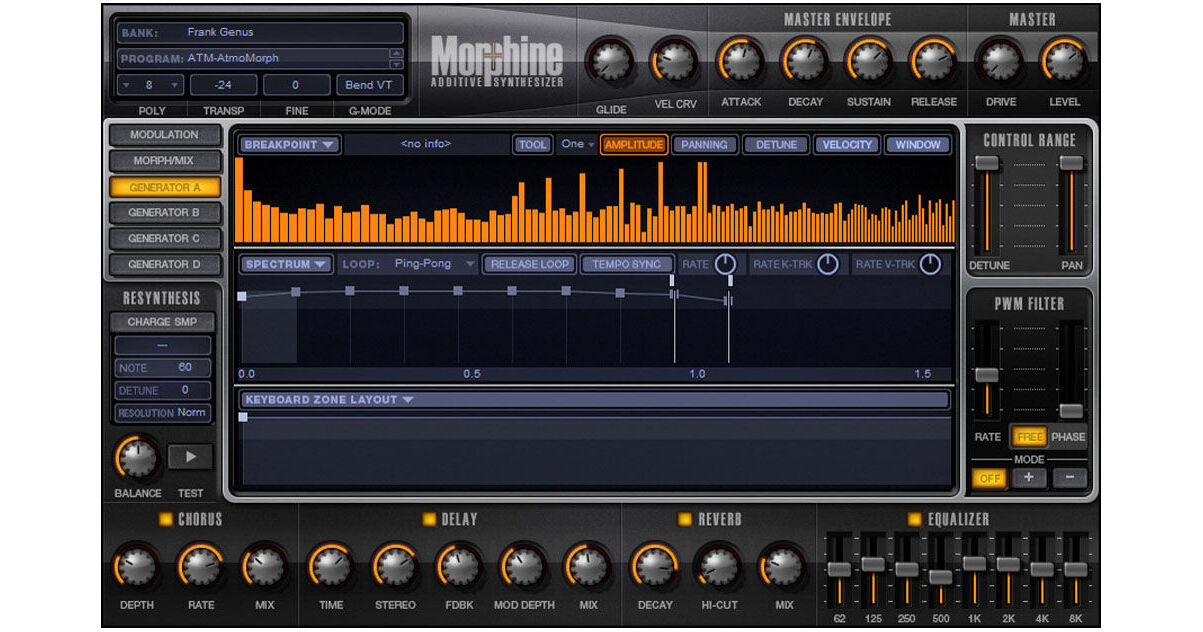
Task: Click the Delay Fdbk knob
Action: 459,566
